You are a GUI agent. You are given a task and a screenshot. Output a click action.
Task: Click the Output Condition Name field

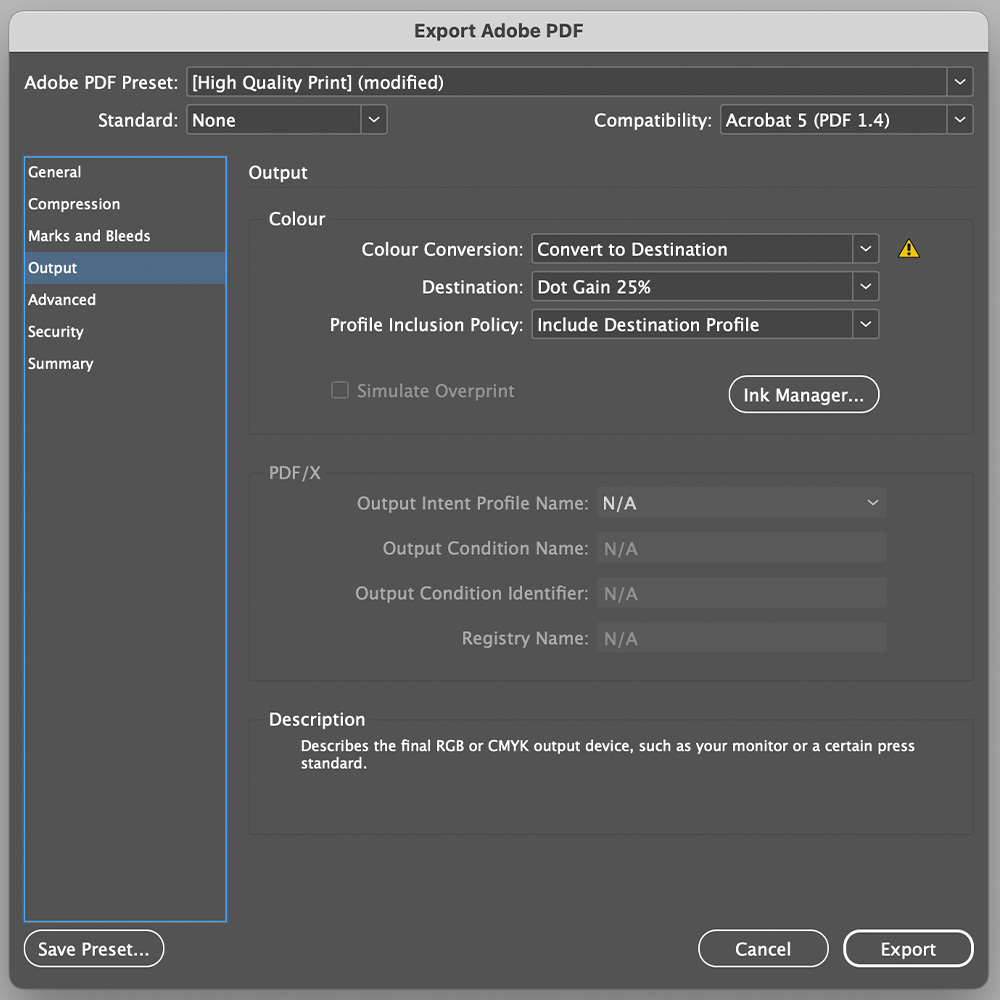[x=741, y=548]
